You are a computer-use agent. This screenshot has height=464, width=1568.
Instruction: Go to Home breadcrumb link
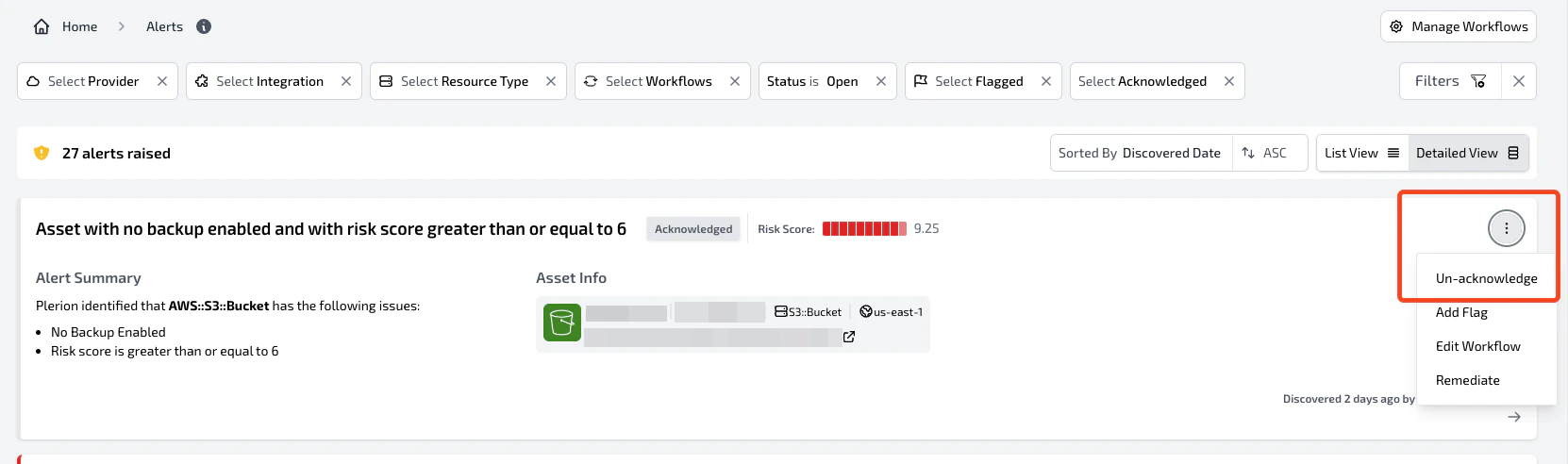(x=80, y=26)
